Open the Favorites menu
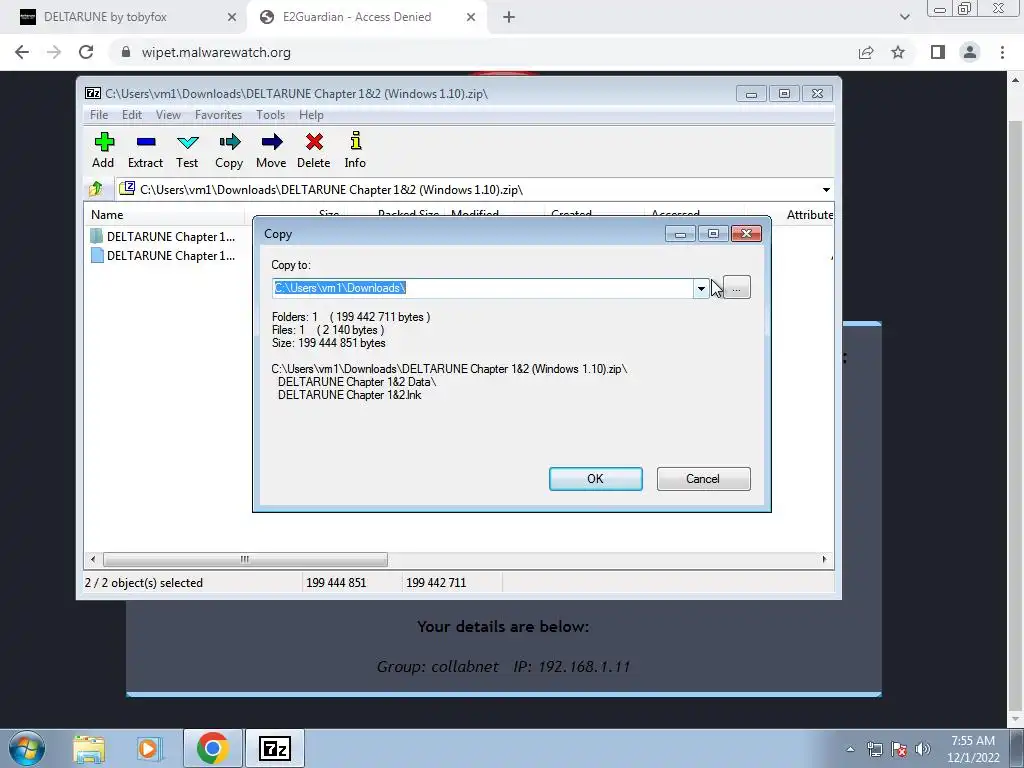 pyautogui.click(x=218, y=115)
